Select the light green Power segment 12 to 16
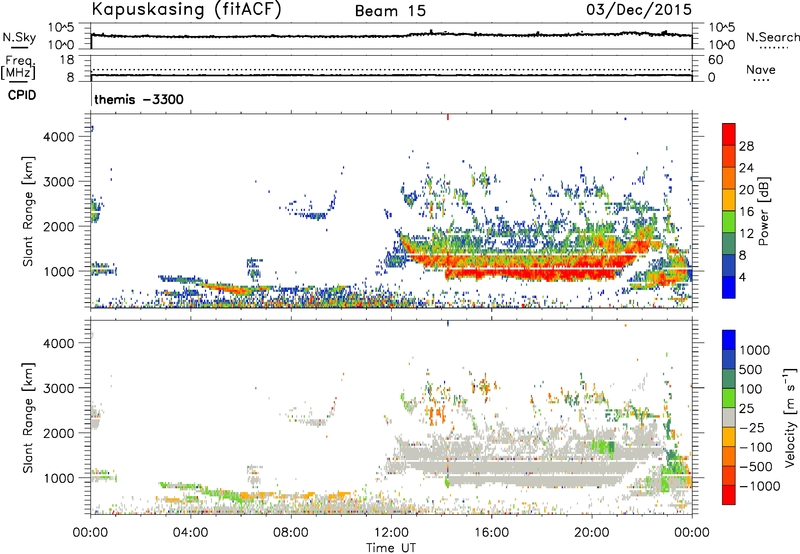The width and height of the screenshot is (800, 554). 729,222
